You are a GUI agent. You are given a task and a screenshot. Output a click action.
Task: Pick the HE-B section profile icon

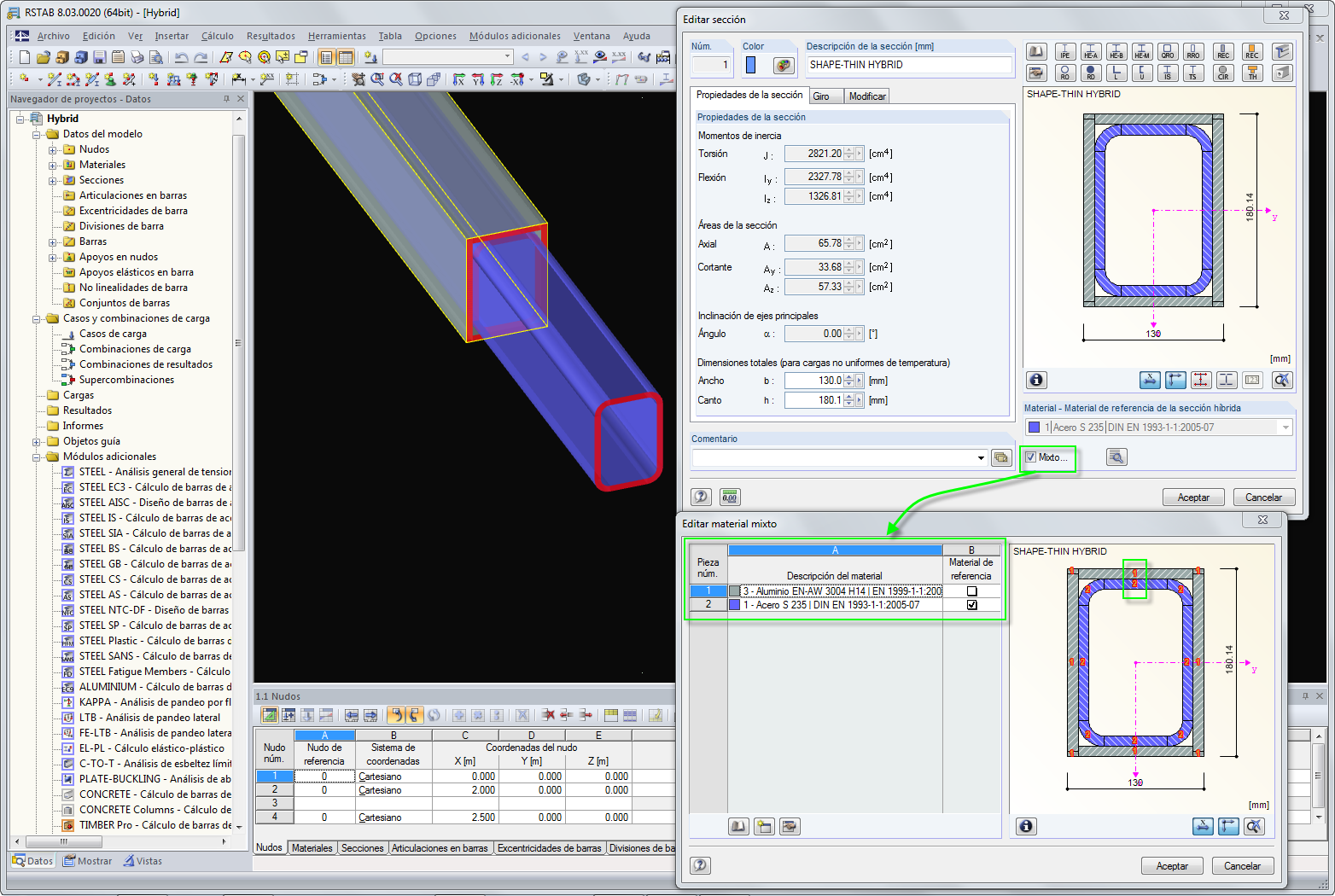[1116, 52]
